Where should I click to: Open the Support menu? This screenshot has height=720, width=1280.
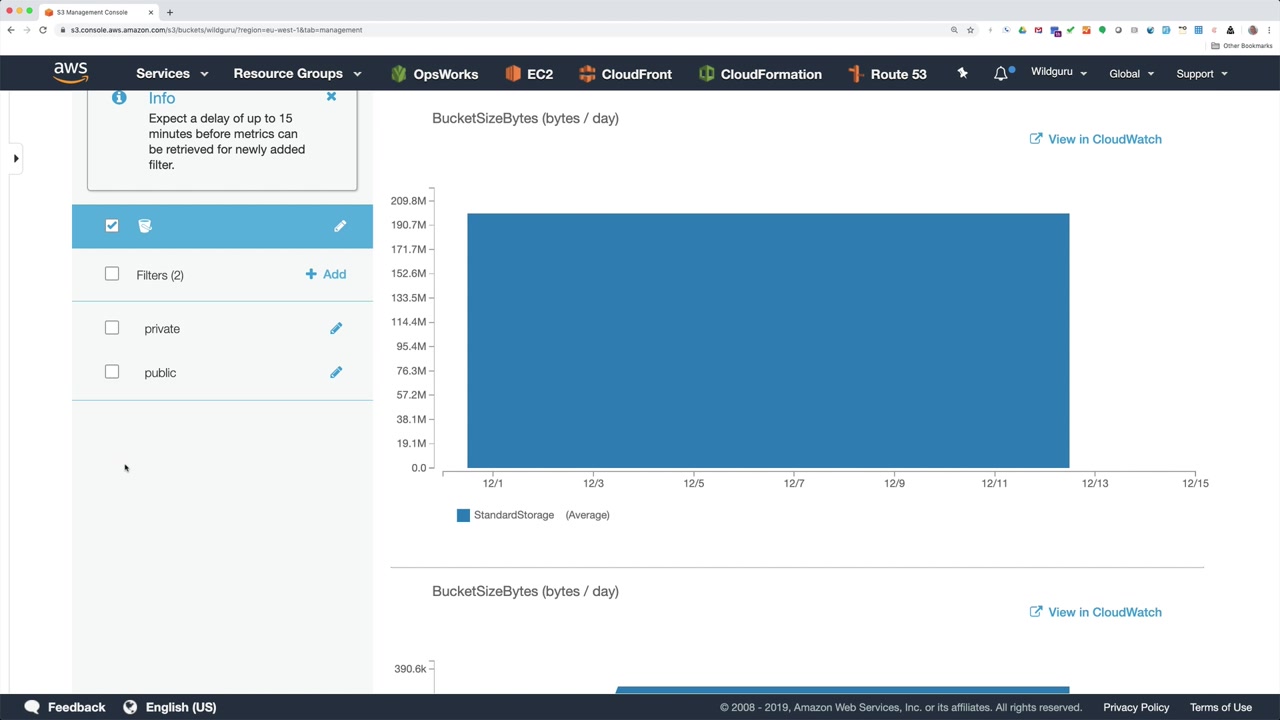click(x=1202, y=74)
